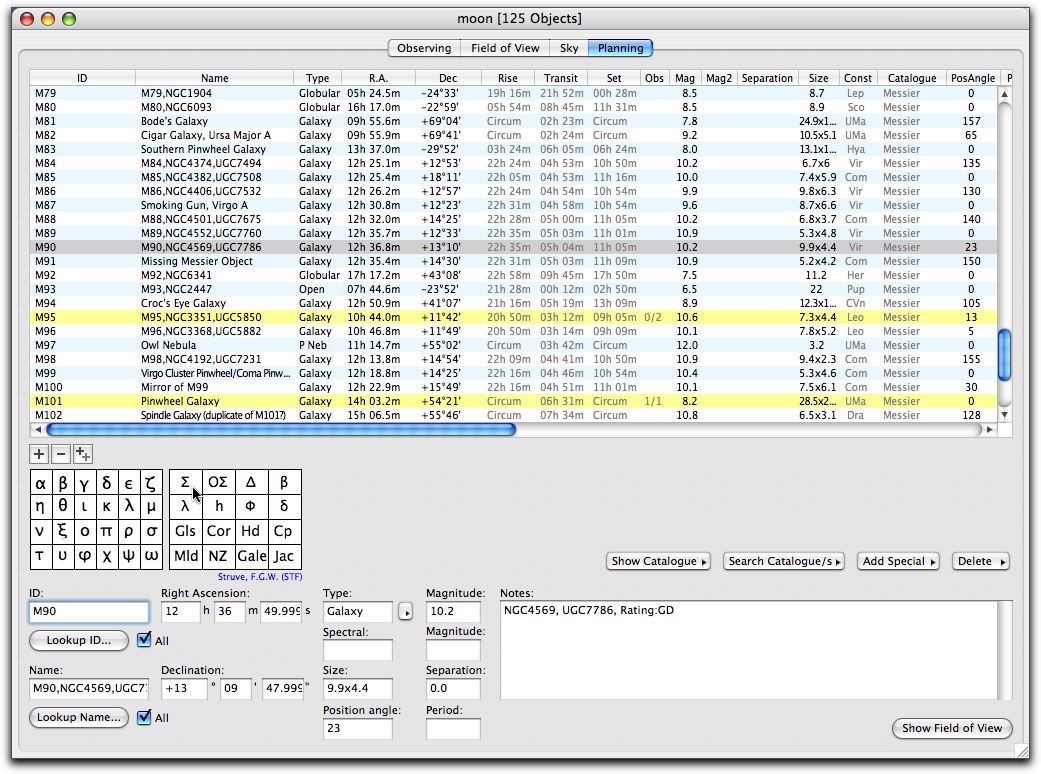Toggle the All checkbox beside Lookup Name
Viewport: 1041px width, 774px height.
click(144, 717)
